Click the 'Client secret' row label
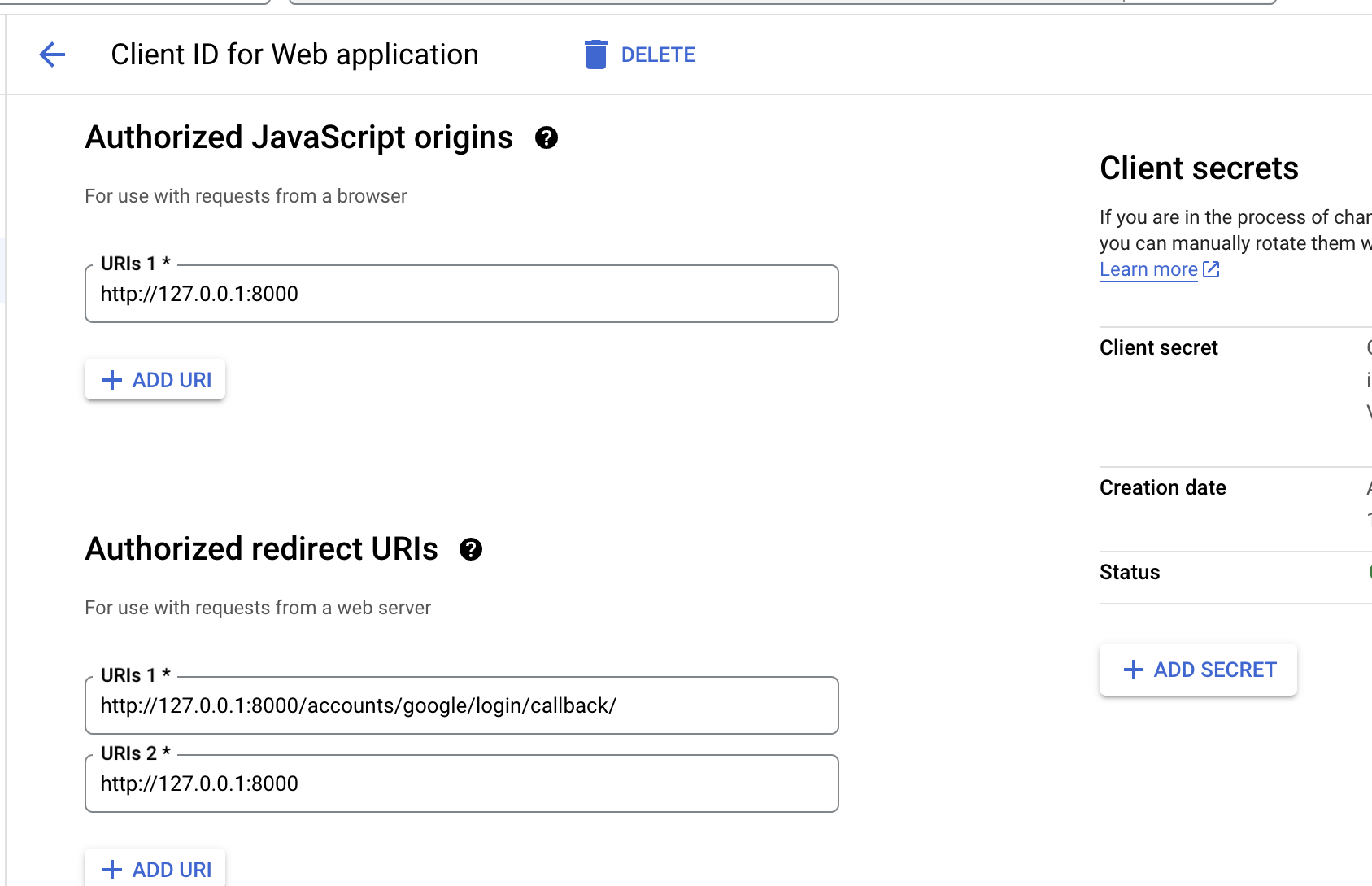 (x=1158, y=347)
